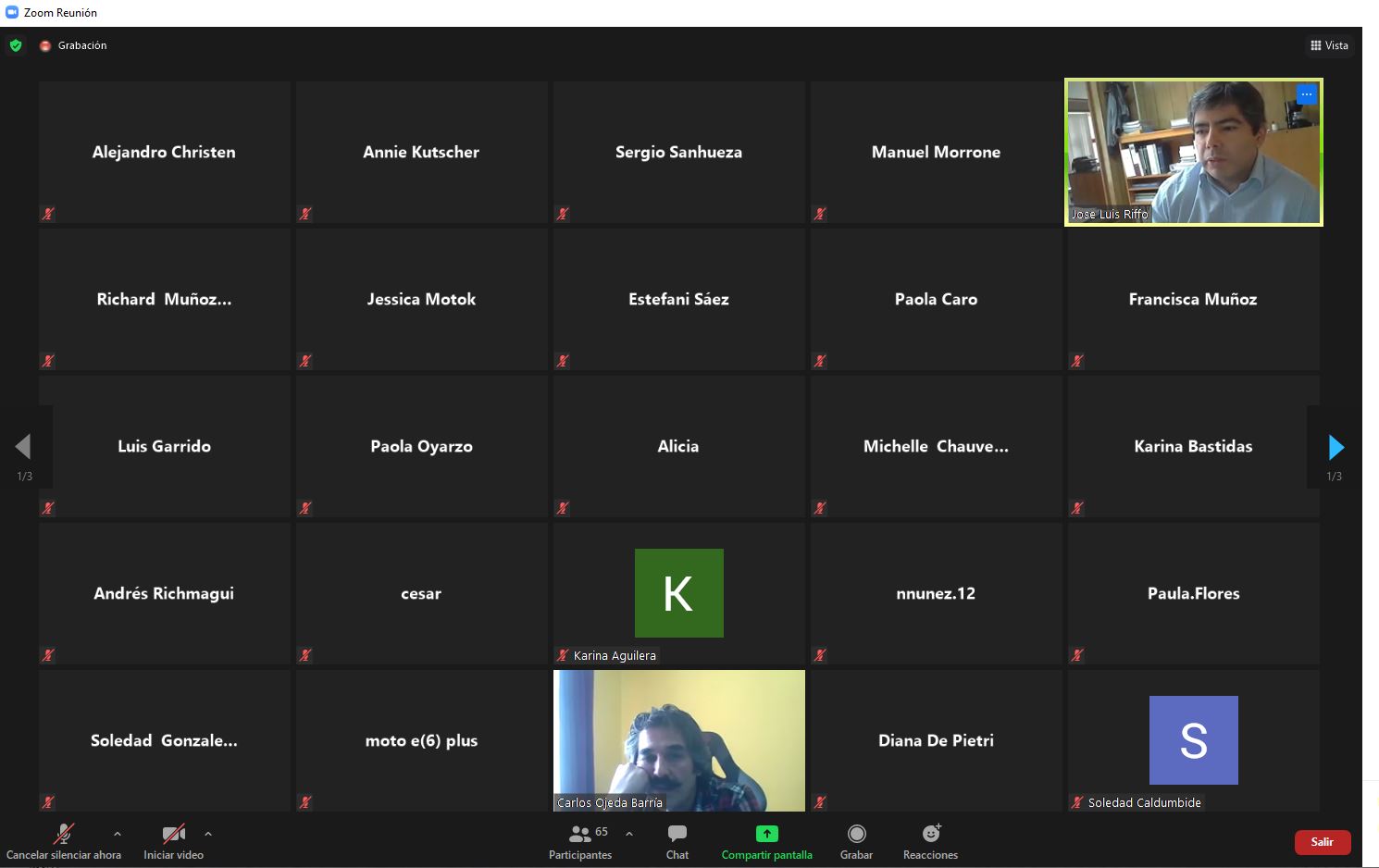Unmute microphone with Cancelar silenciar ahora

63,834
